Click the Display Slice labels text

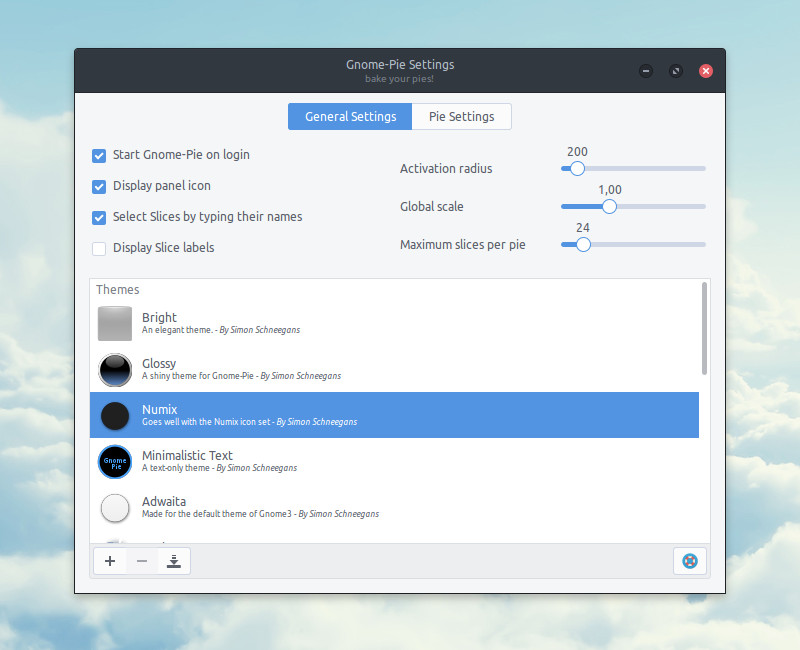pos(163,247)
